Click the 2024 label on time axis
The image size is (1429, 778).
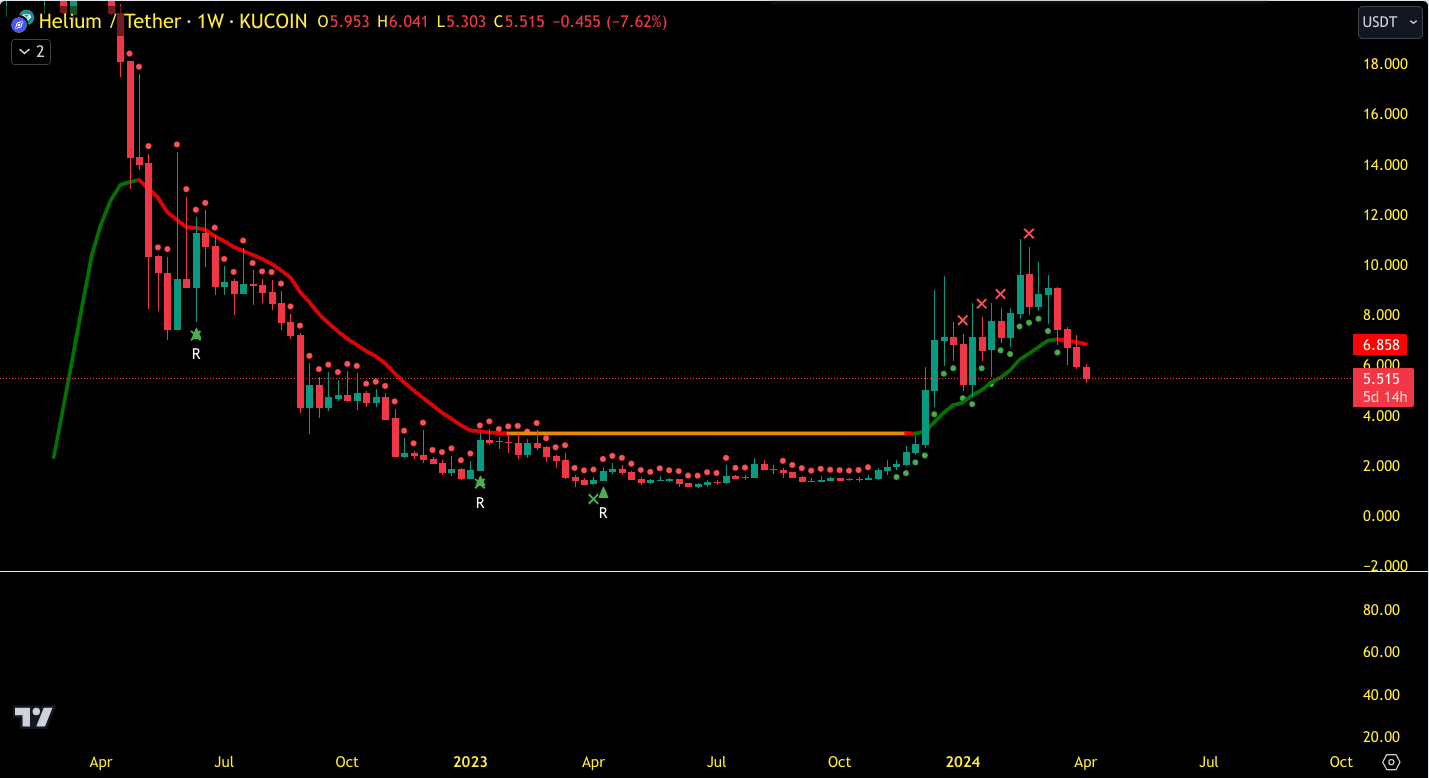[964, 762]
